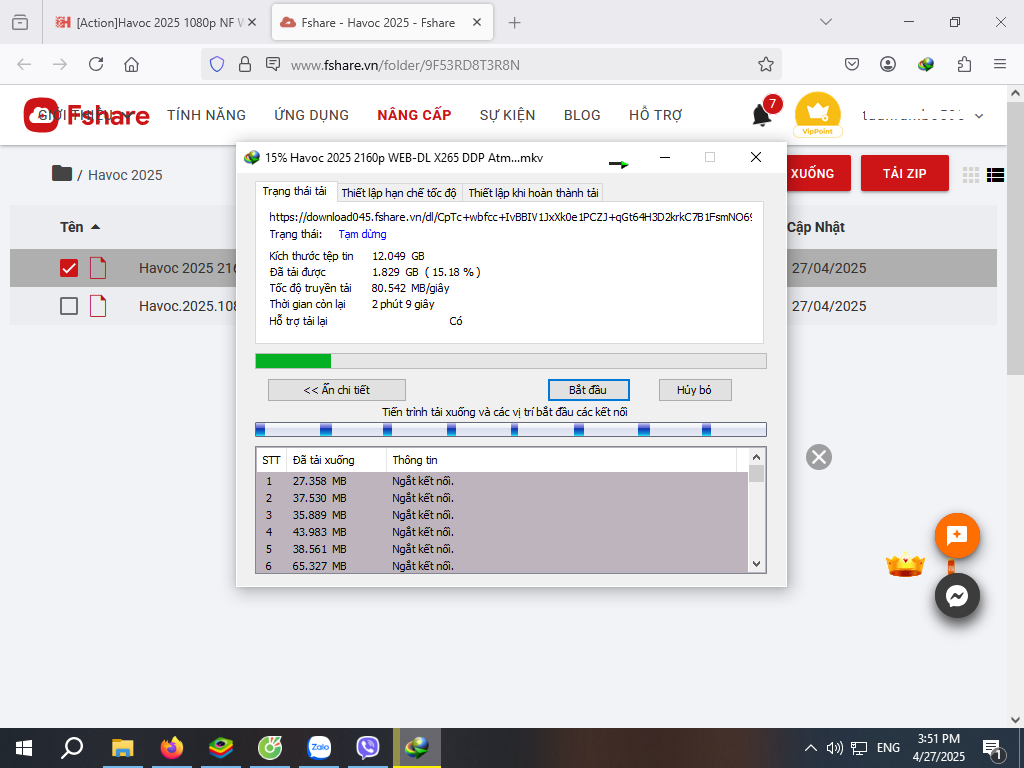
Task: Open the IDM extension icon in toolbar
Action: [925, 64]
